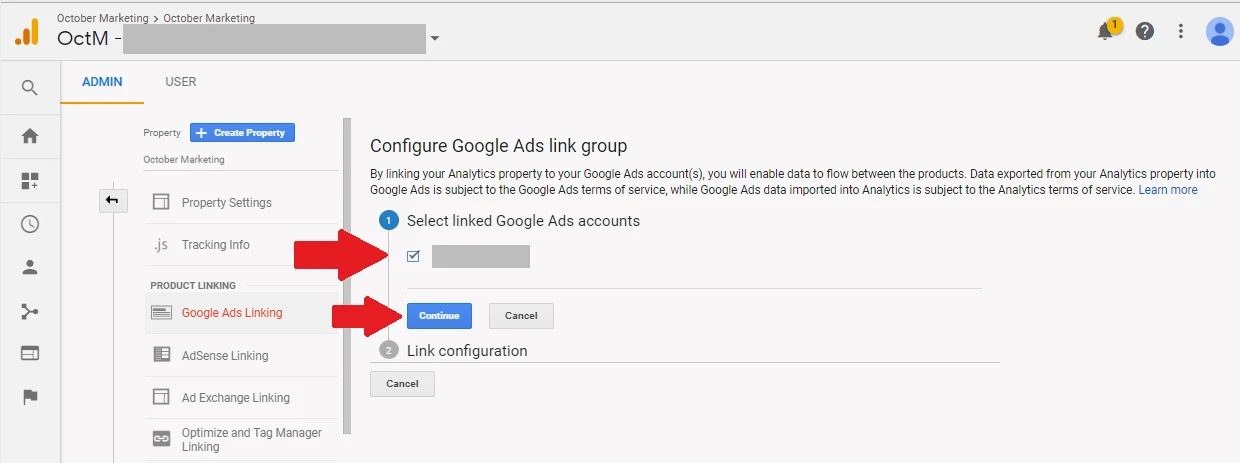Image resolution: width=1240 pixels, height=463 pixels.
Task: Collapse the column using the back arrow button
Action: [112, 201]
